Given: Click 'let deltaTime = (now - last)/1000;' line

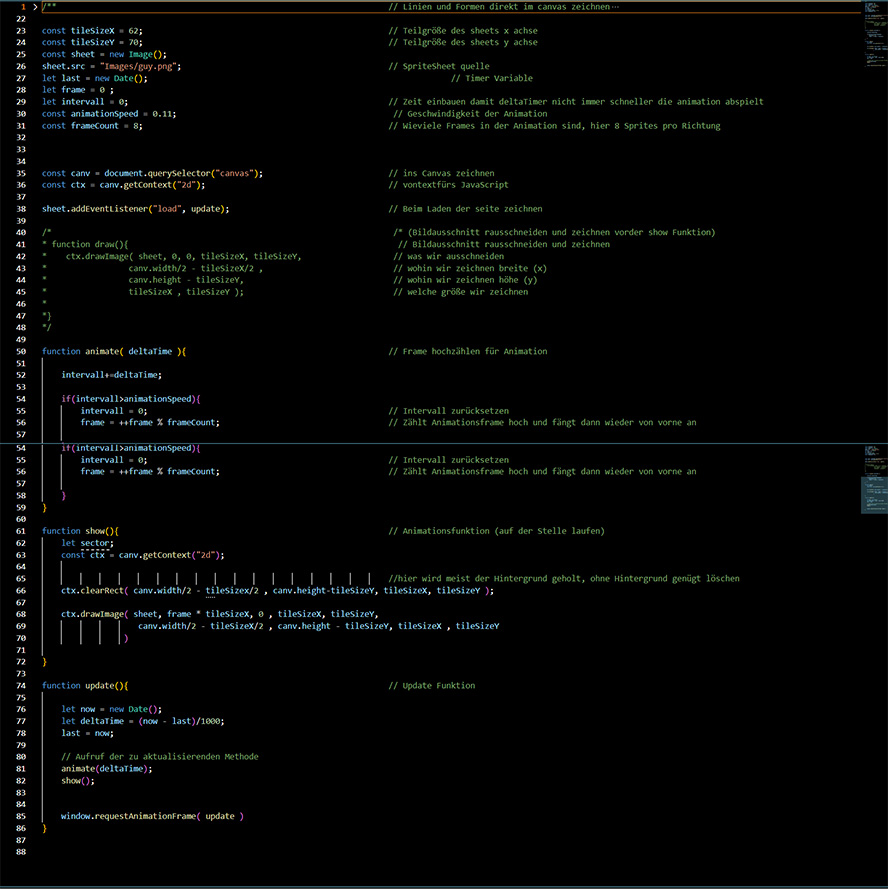Looking at the screenshot, I should click(142, 721).
